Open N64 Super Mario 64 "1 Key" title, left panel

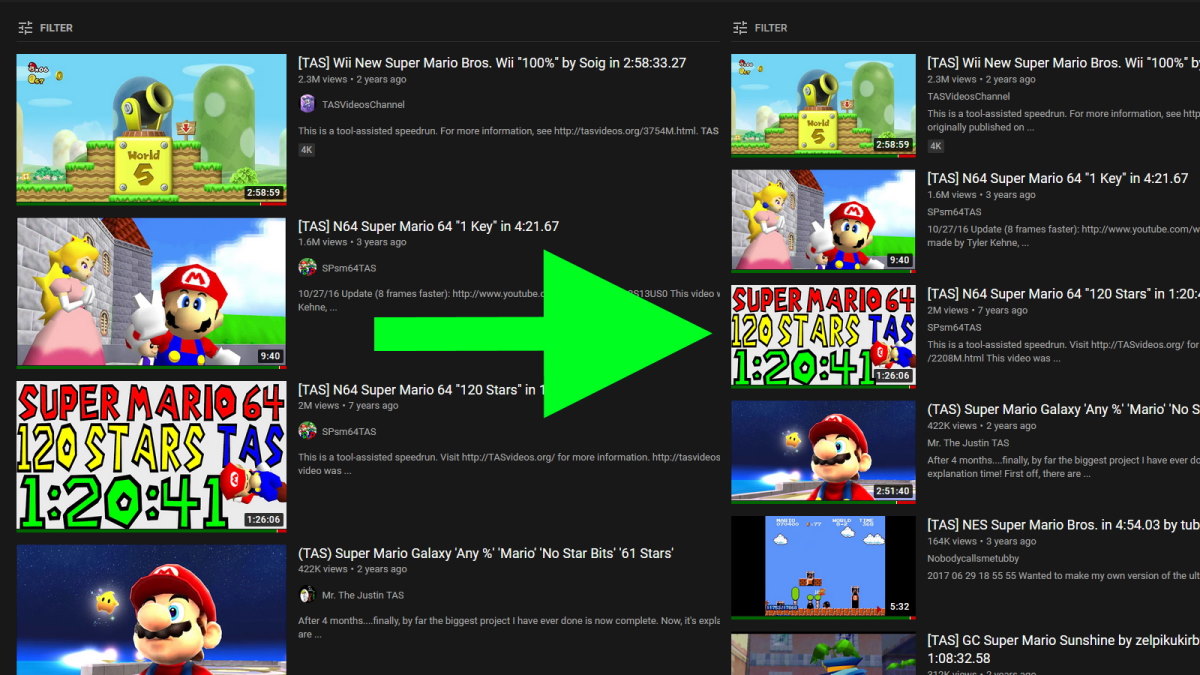tap(428, 226)
